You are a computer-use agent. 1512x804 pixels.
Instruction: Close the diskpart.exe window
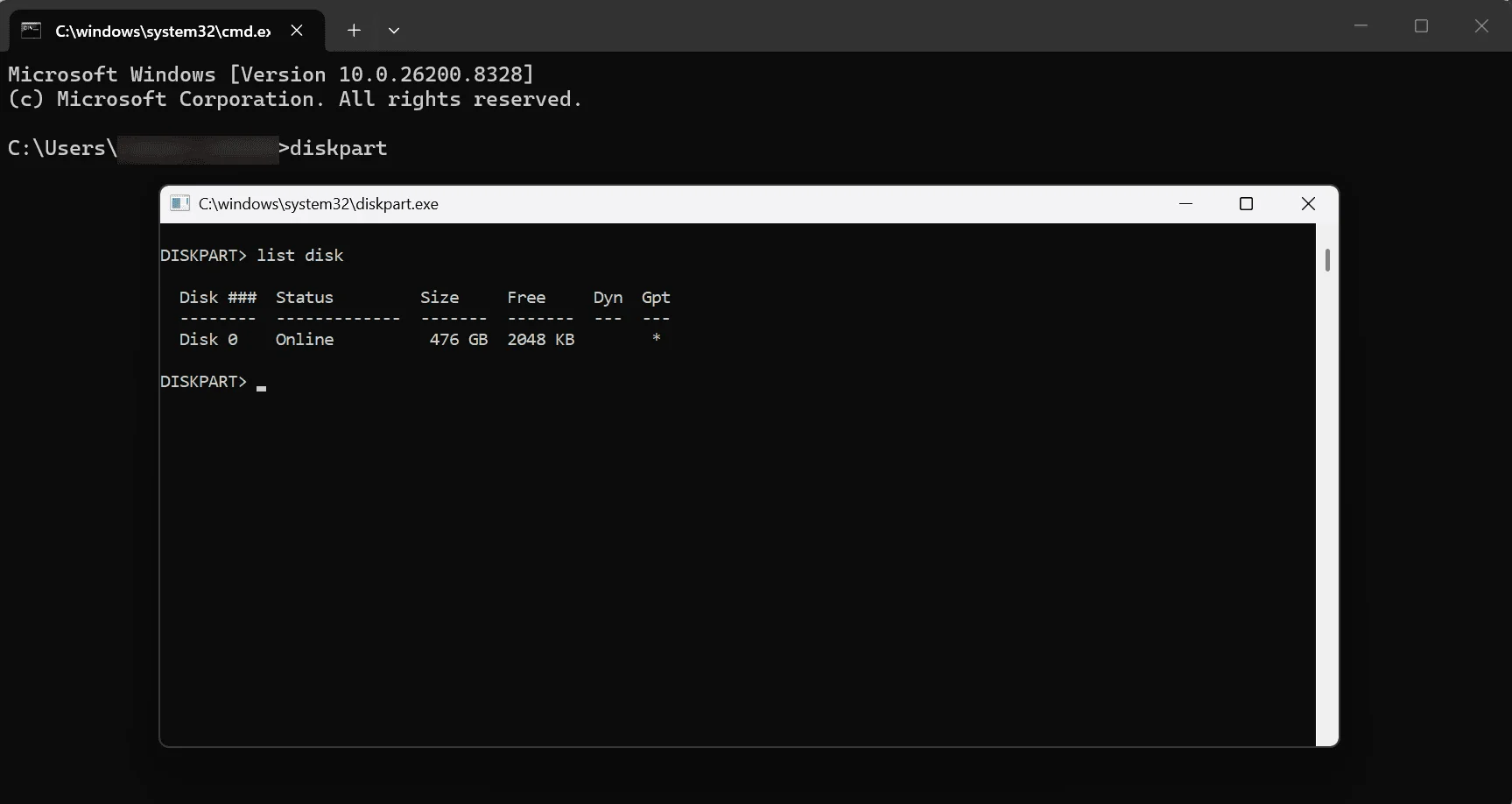(x=1308, y=203)
